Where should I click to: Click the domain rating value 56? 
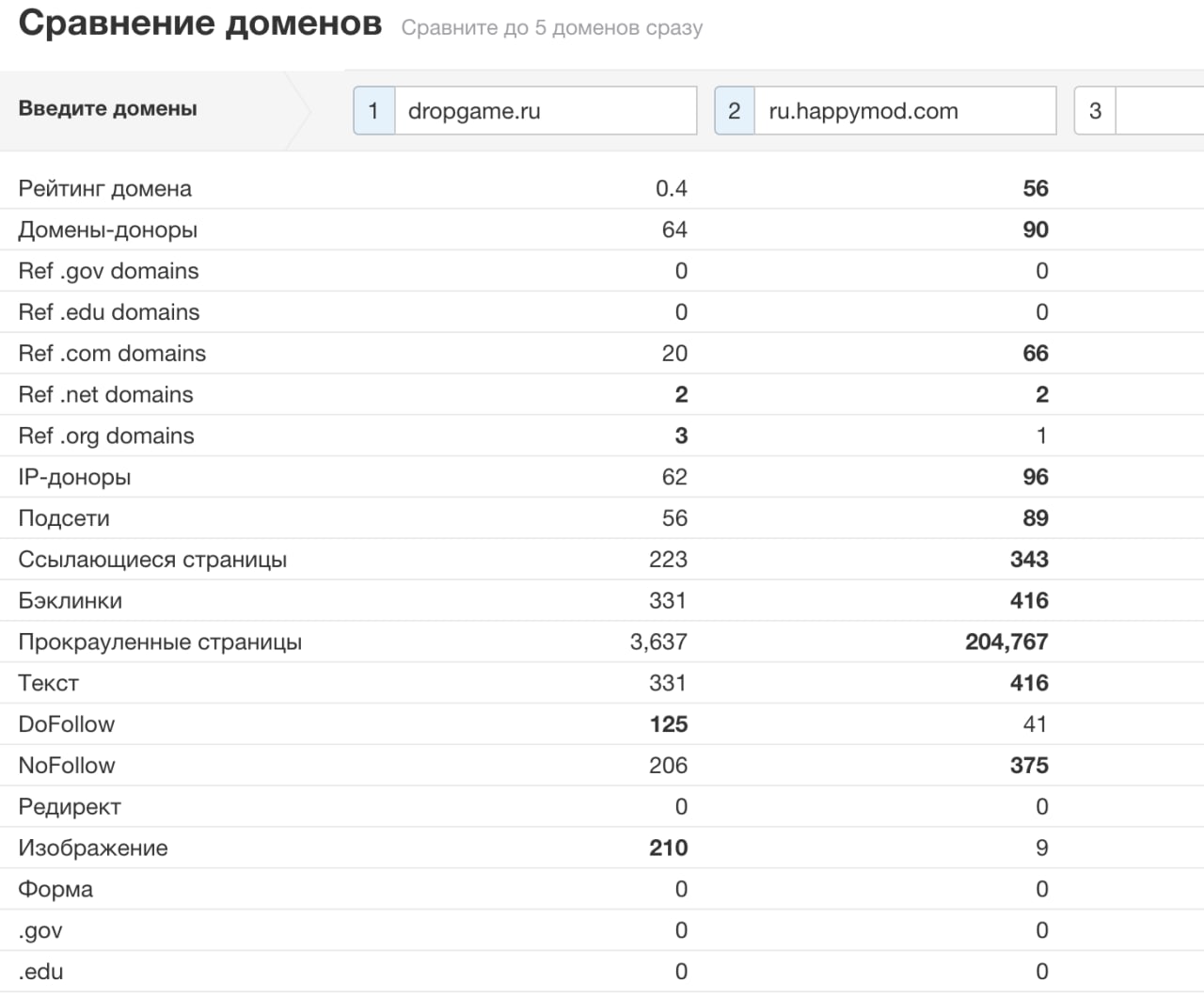pos(1036,188)
